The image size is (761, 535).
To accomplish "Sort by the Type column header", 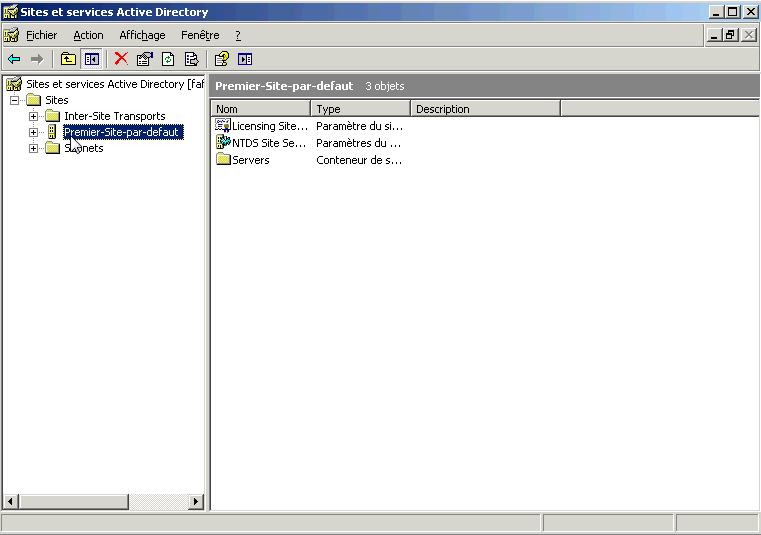I will click(x=361, y=109).
